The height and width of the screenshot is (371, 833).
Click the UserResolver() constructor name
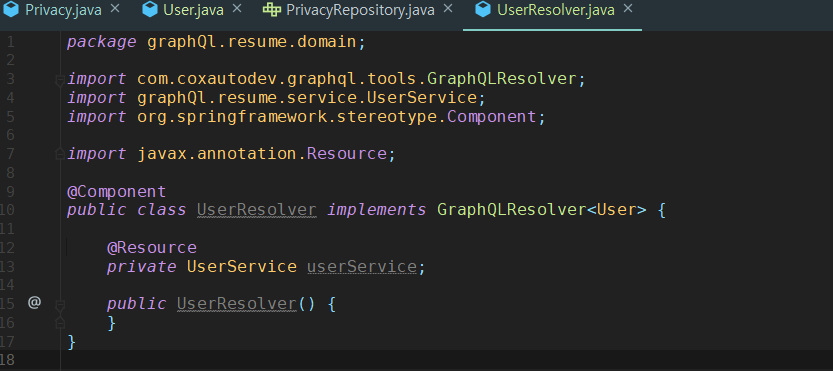tap(236, 304)
